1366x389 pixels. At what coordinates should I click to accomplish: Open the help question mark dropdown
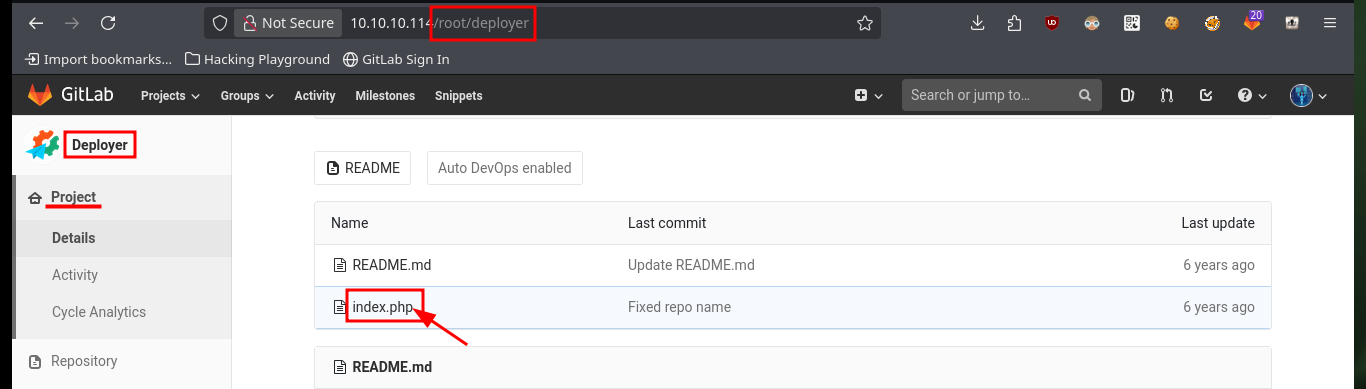tap(1252, 96)
